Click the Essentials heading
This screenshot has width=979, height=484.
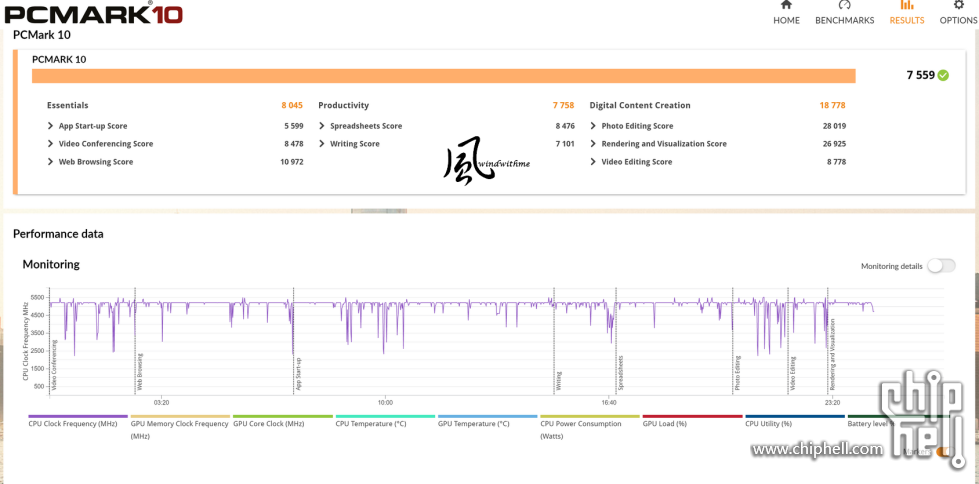coord(67,106)
